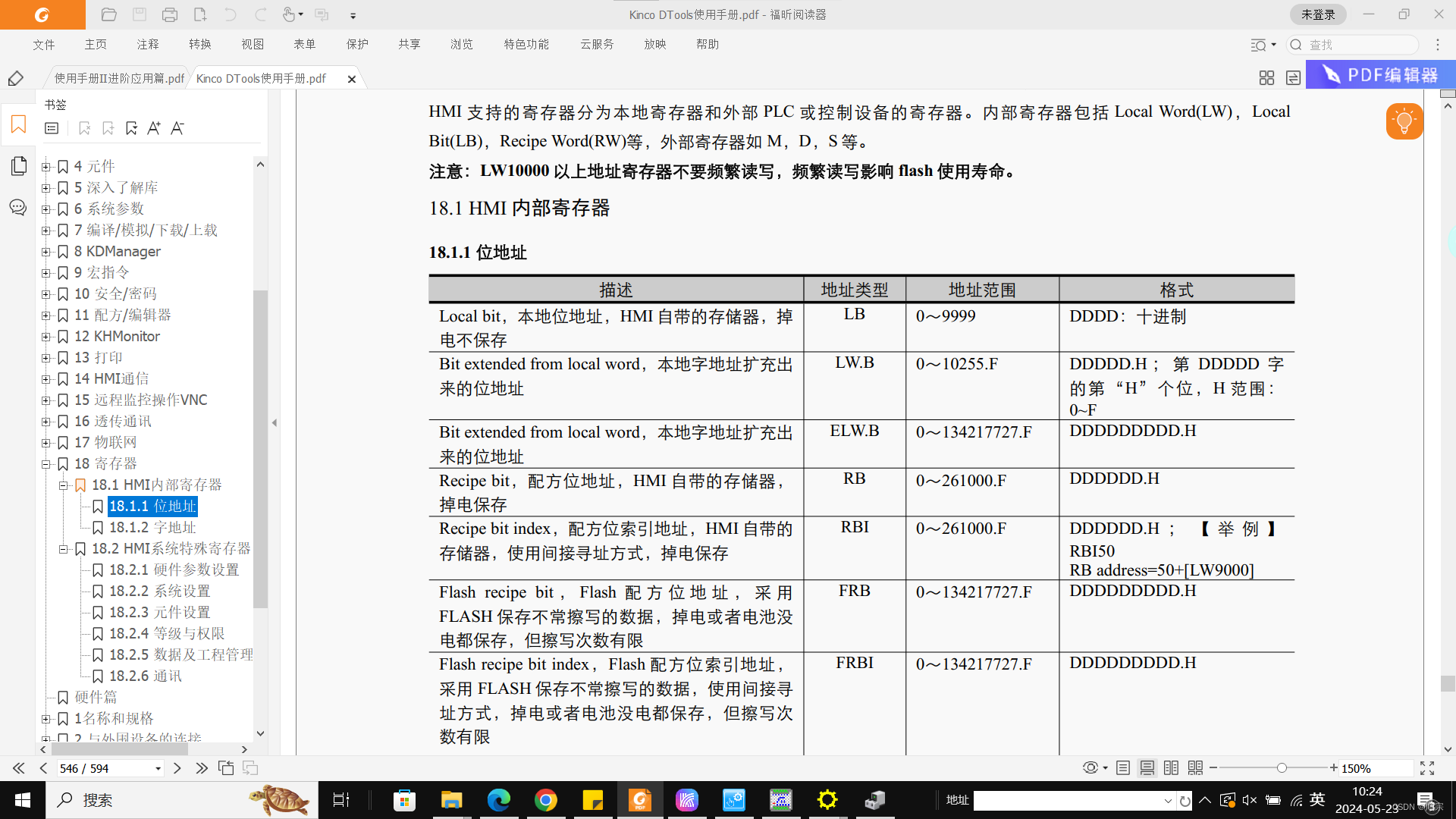Image resolution: width=1456 pixels, height=819 pixels.
Task: Click the PDF编辑器 button
Action: [x=1380, y=75]
